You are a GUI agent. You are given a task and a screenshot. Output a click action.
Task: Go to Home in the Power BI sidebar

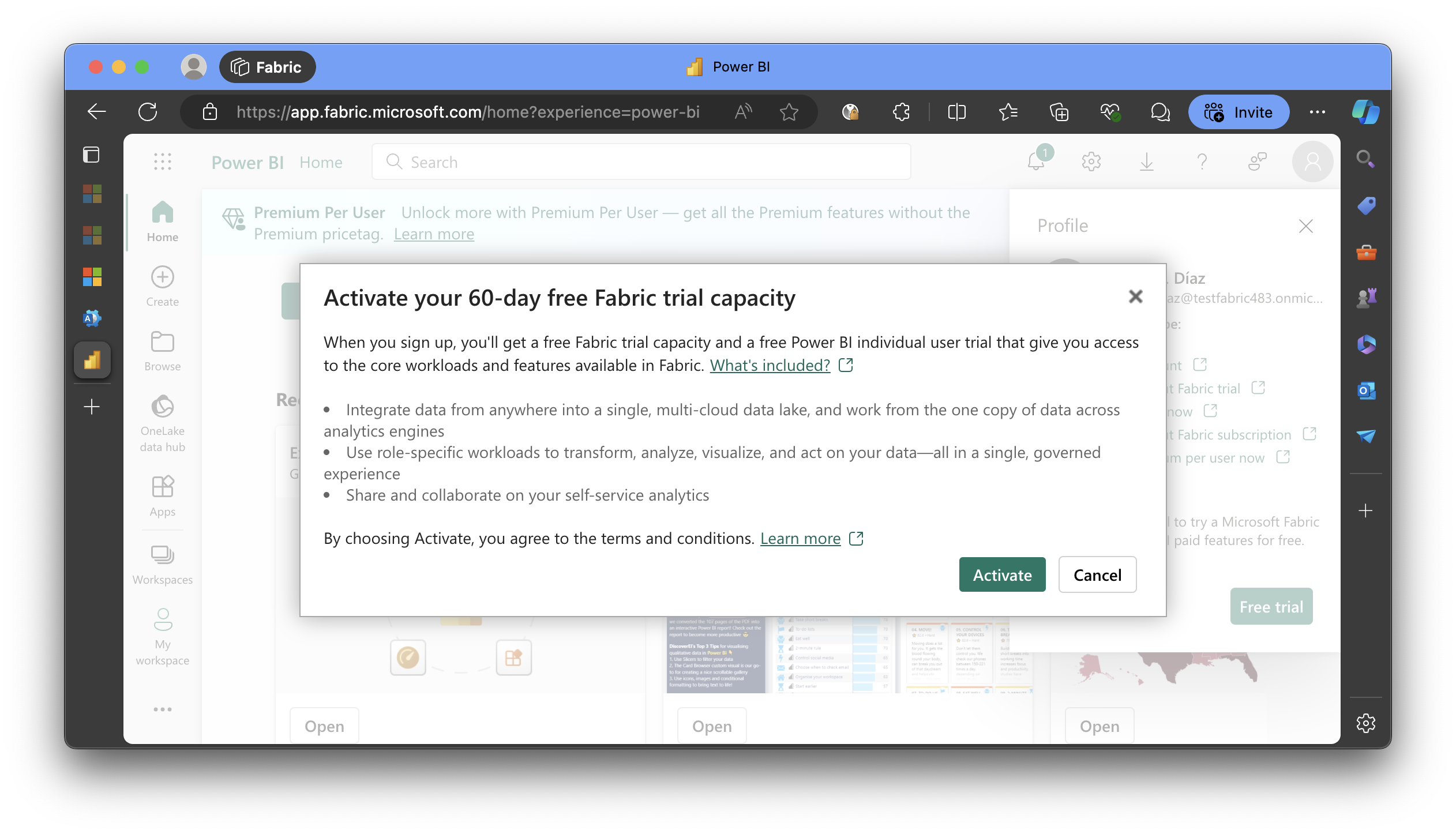point(163,221)
